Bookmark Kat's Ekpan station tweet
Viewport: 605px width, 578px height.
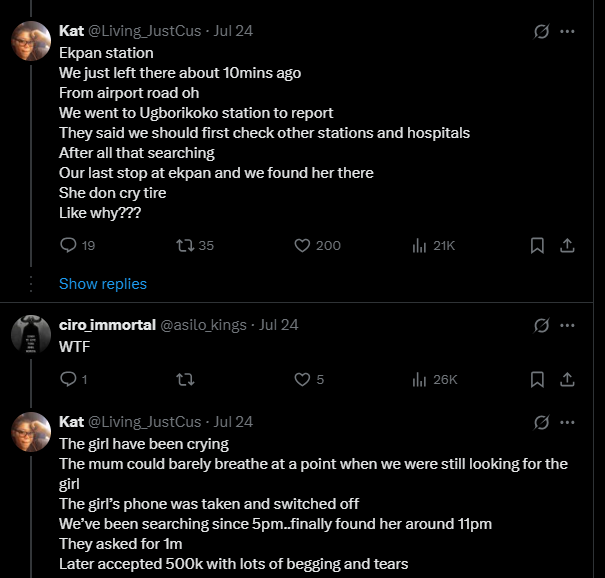pyautogui.click(x=537, y=245)
